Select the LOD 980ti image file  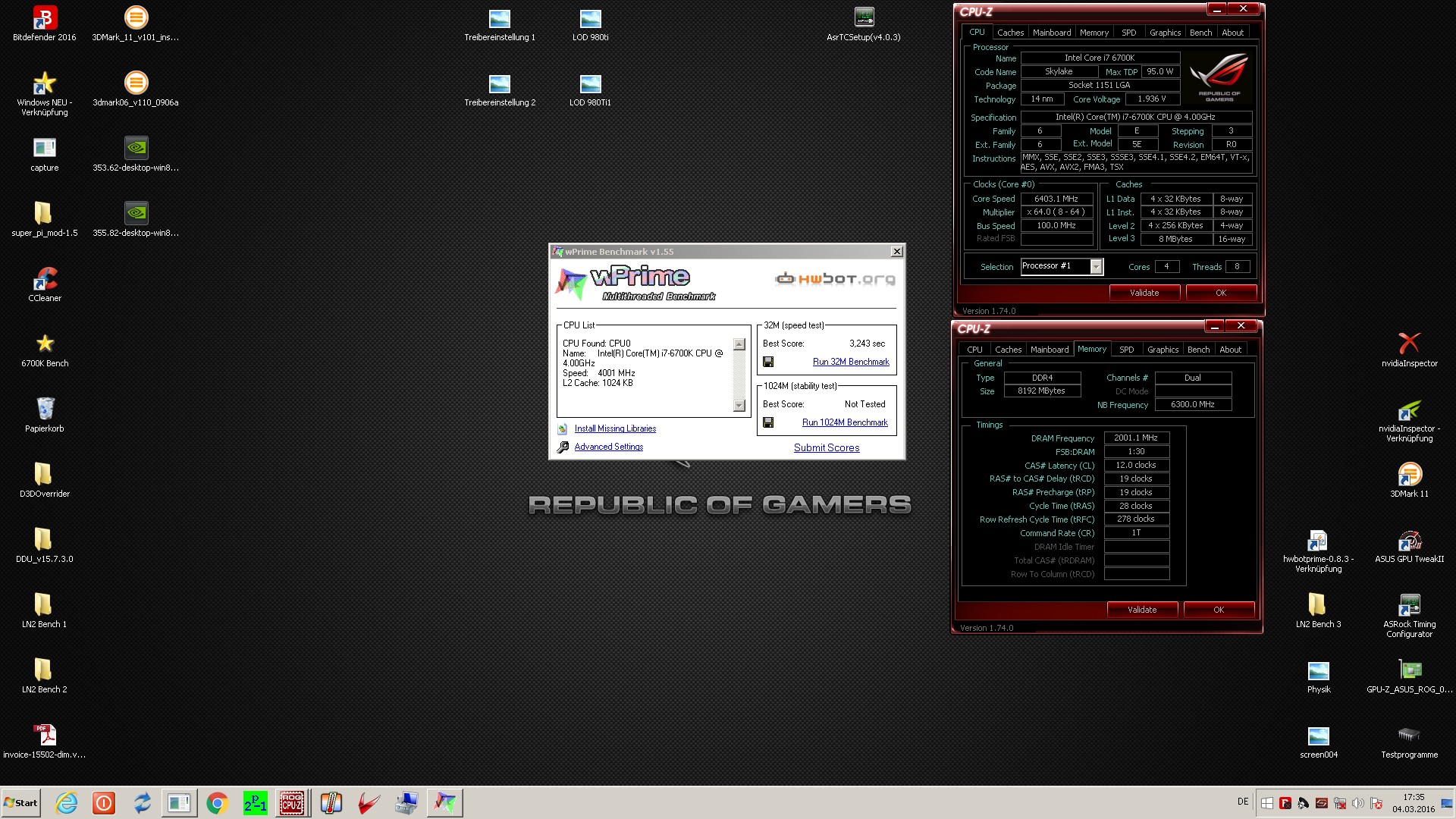point(590,23)
